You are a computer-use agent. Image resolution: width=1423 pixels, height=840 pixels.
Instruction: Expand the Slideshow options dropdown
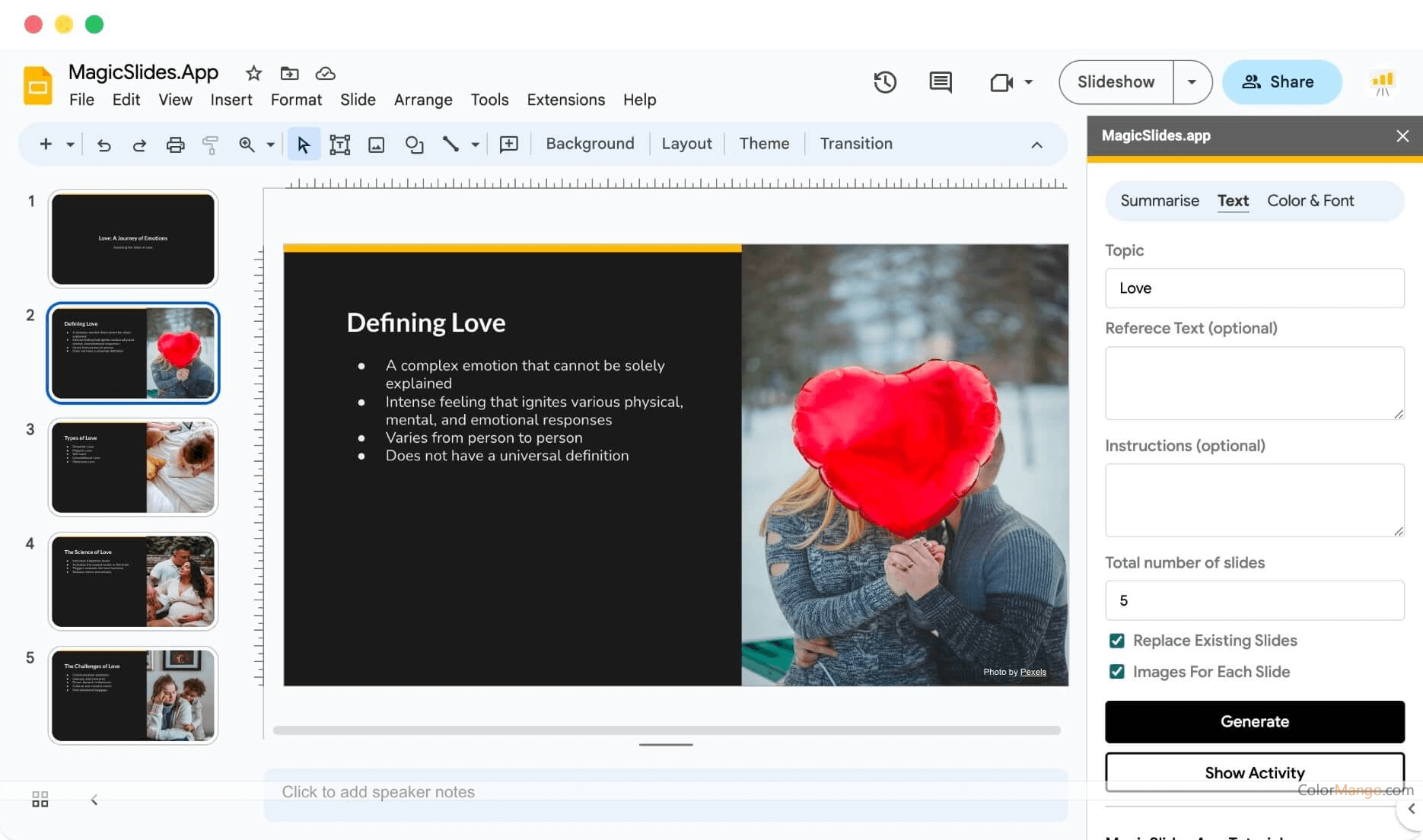pyautogui.click(x=1192, y=82)
